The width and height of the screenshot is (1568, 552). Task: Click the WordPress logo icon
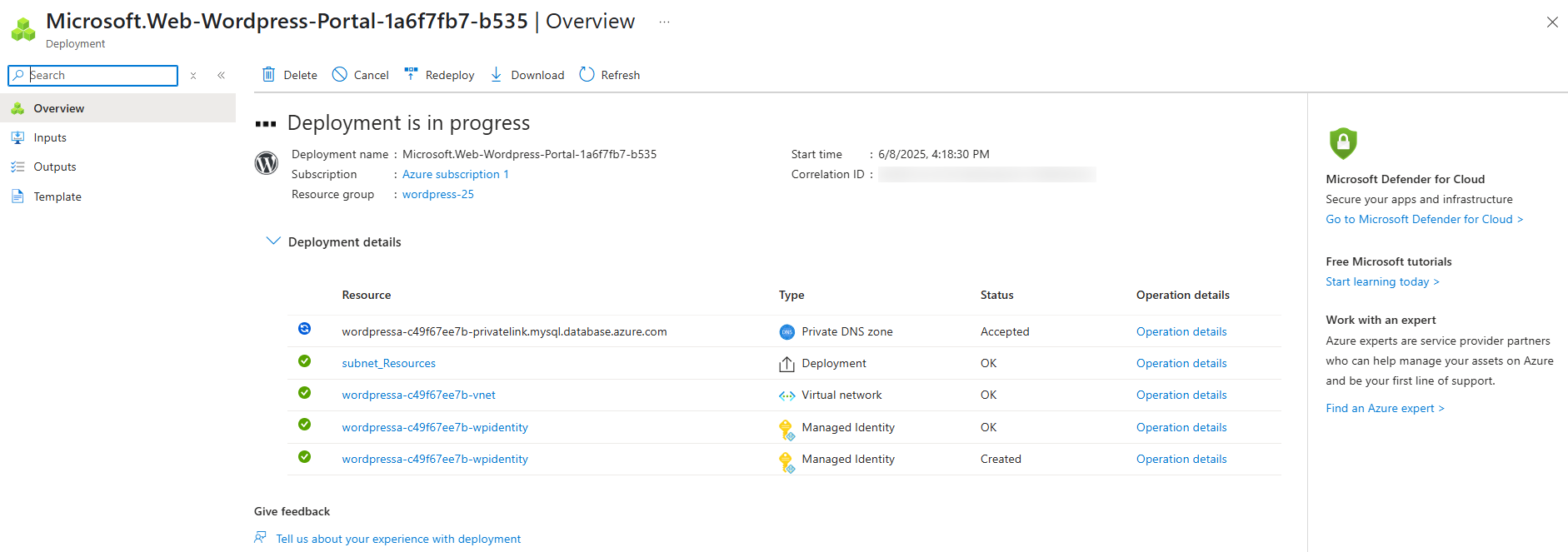(267, 163)
